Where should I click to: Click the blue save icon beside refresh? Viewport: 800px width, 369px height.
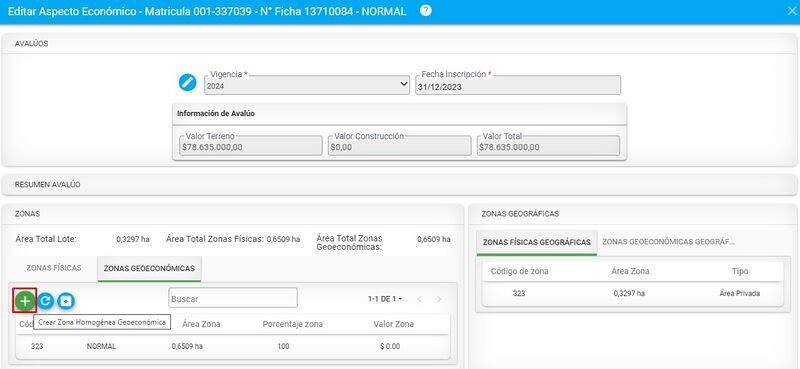(66, 301)
